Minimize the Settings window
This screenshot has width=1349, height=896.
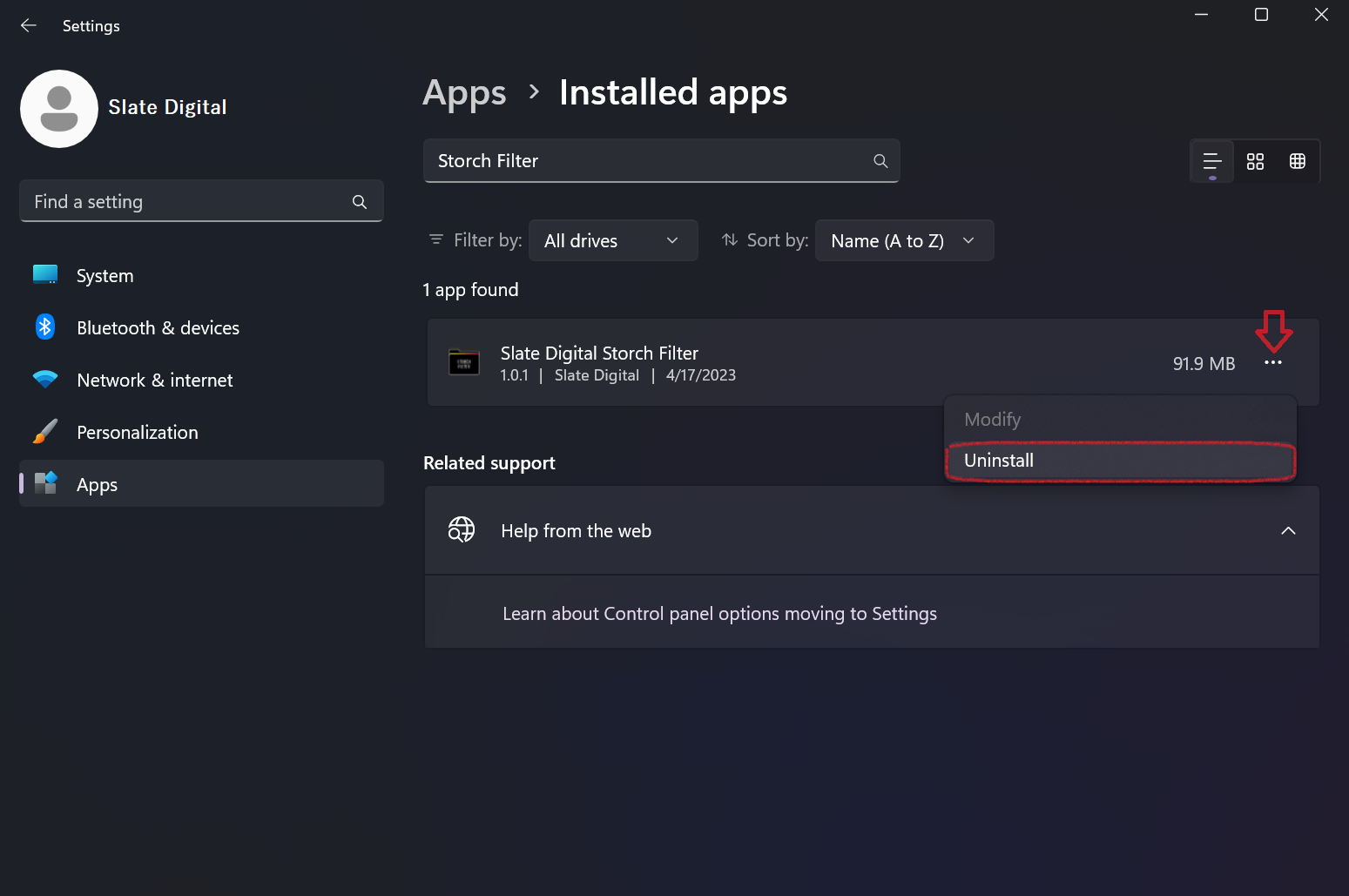pos(1201,15)
